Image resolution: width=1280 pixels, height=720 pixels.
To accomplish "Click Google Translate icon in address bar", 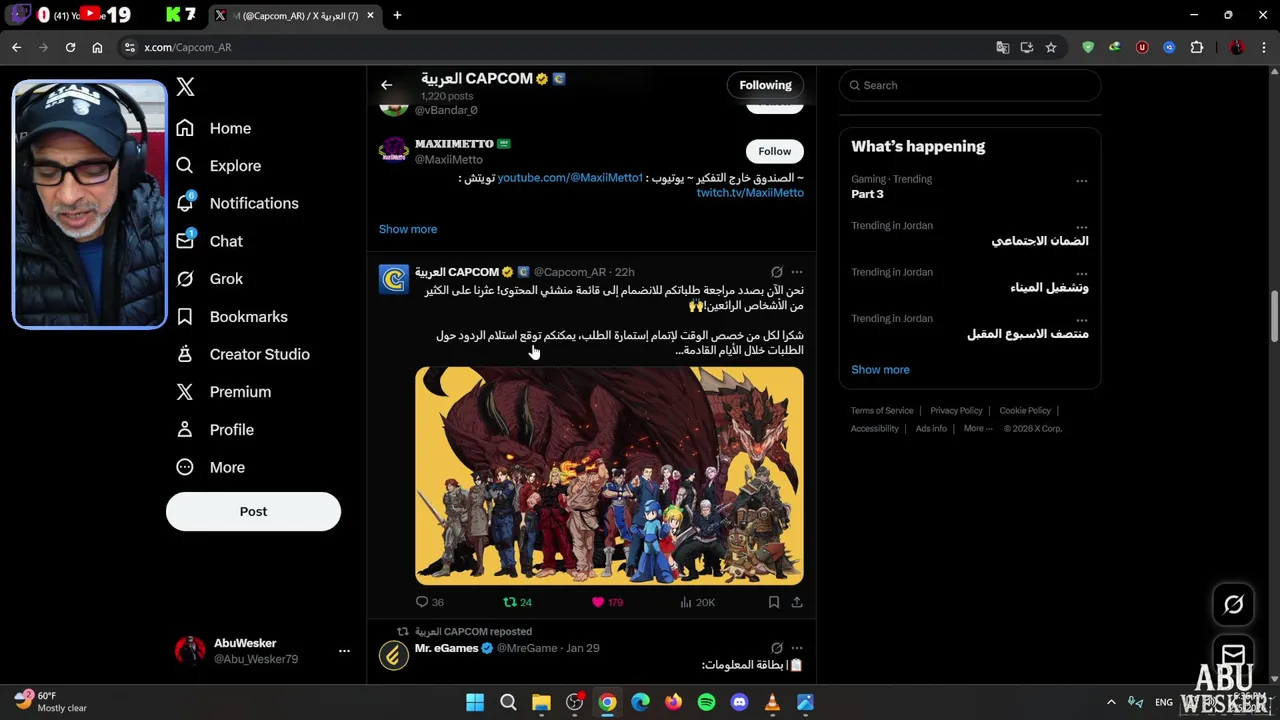I will pos(1003,47).
